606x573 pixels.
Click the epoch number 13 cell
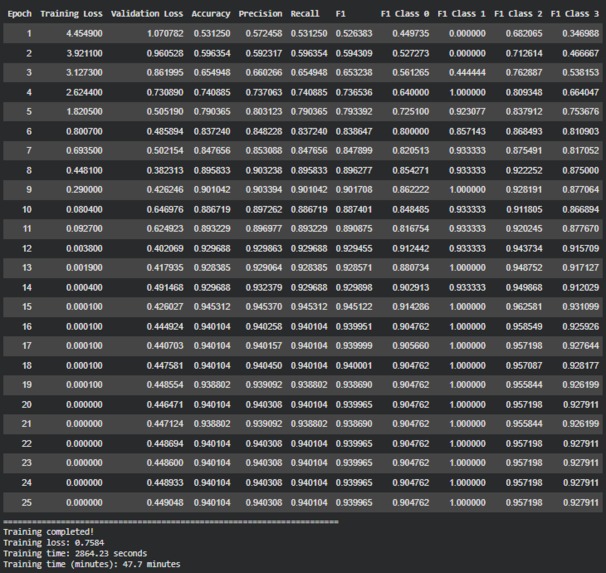click(x=27, y=268)
